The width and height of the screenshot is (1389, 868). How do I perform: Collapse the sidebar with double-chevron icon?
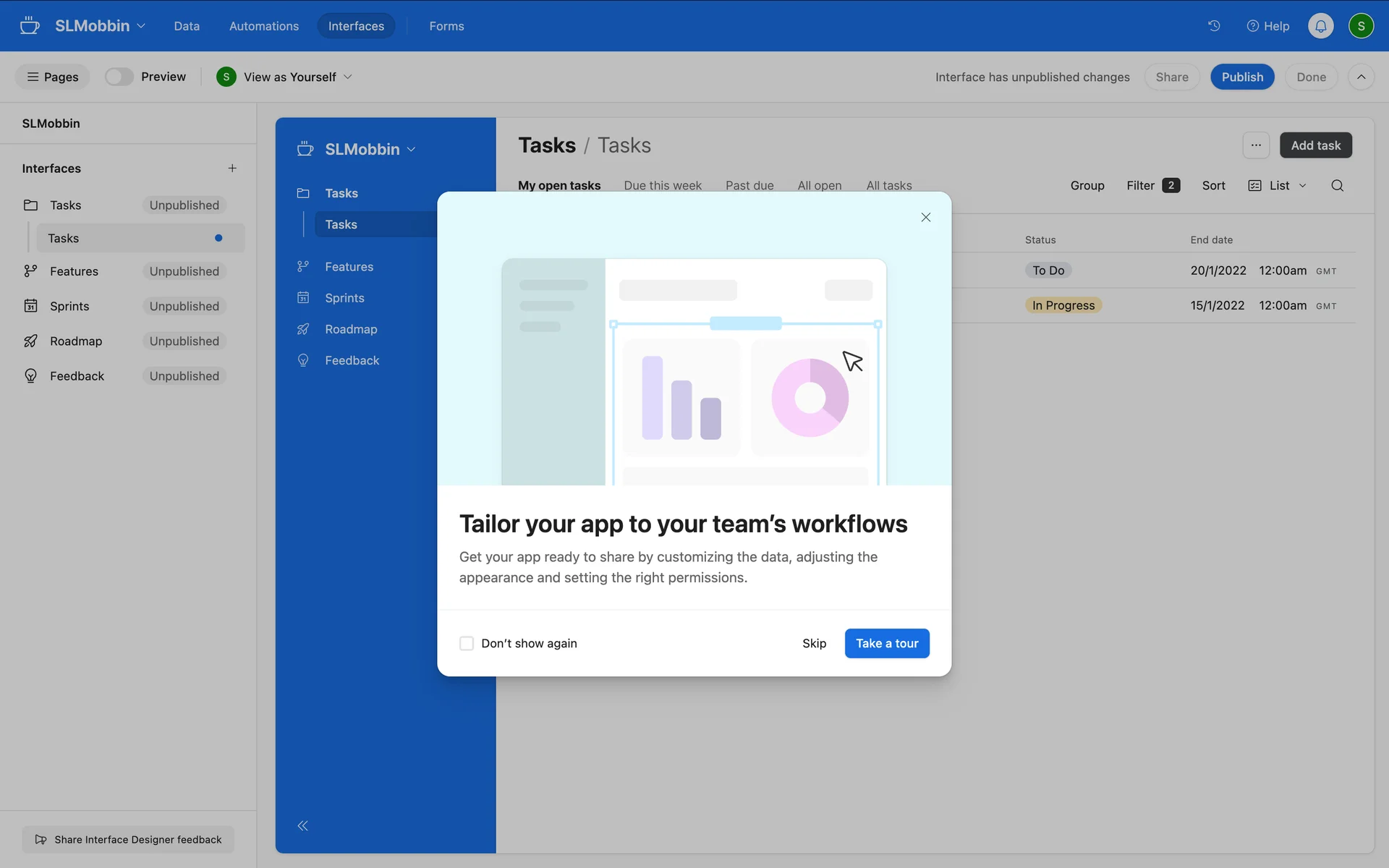tap(303, 826)
